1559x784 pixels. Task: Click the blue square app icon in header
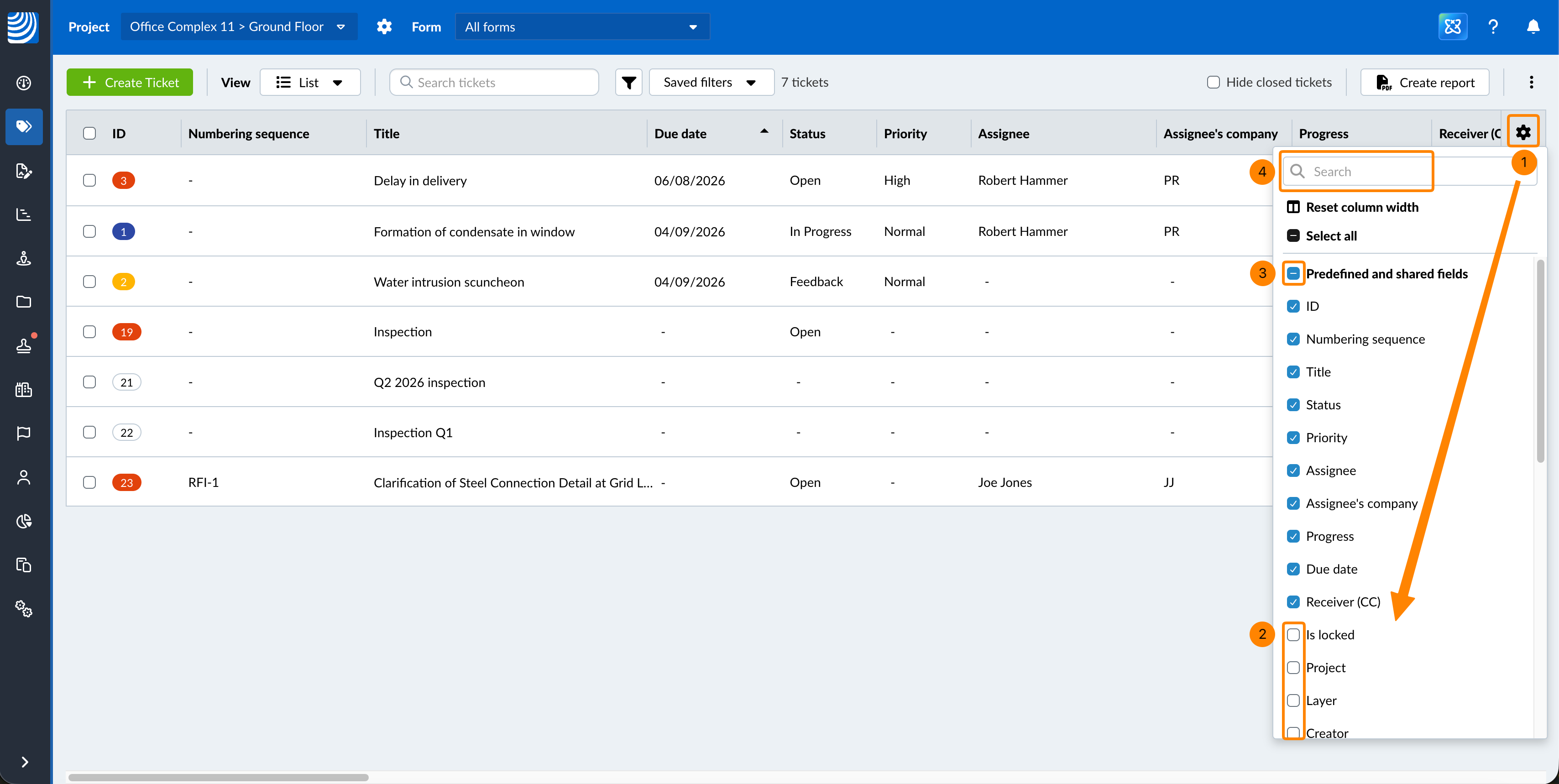(x=1453, y=26)
